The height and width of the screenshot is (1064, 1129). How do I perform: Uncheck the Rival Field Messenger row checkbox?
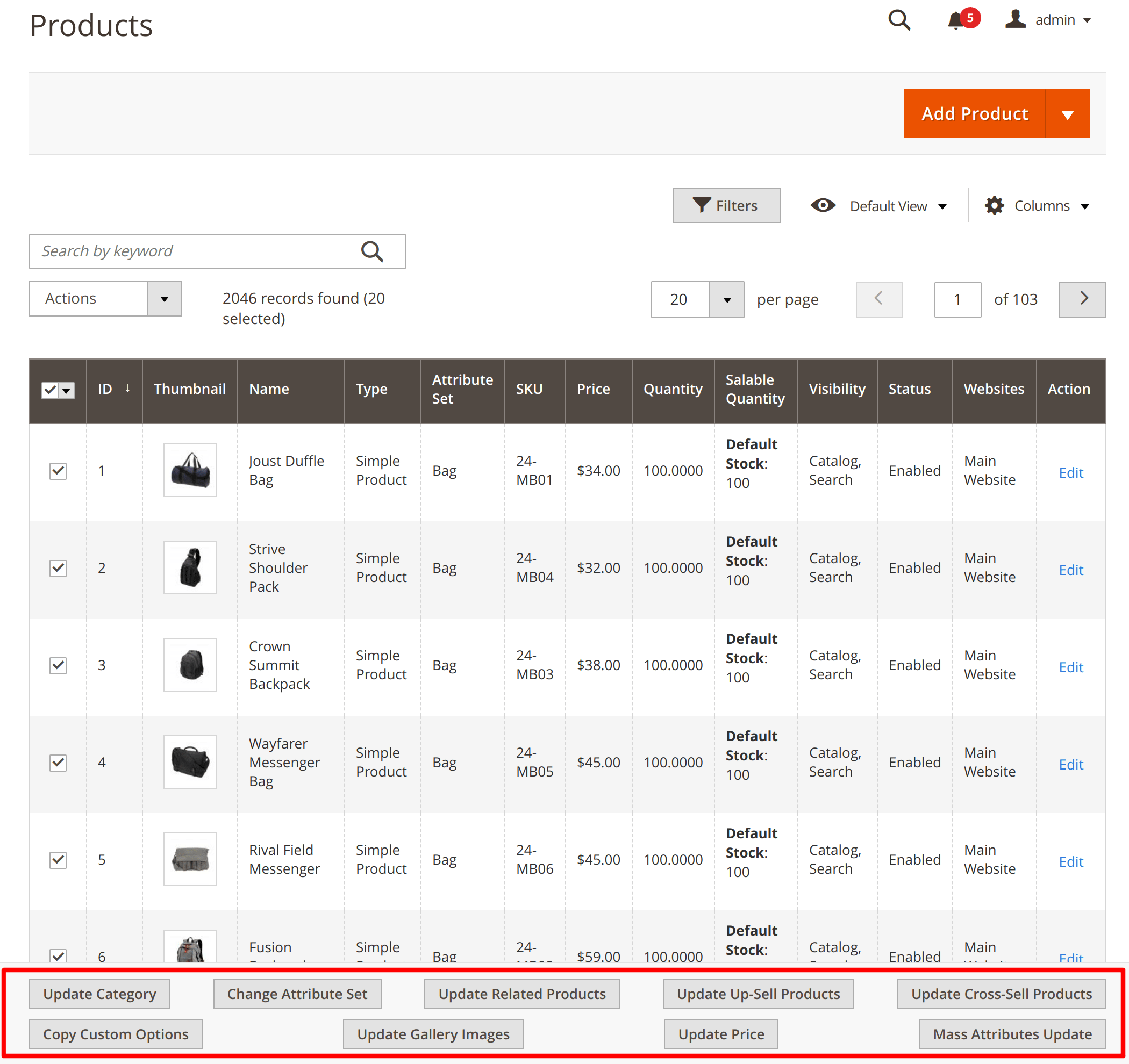click(58, 860)
